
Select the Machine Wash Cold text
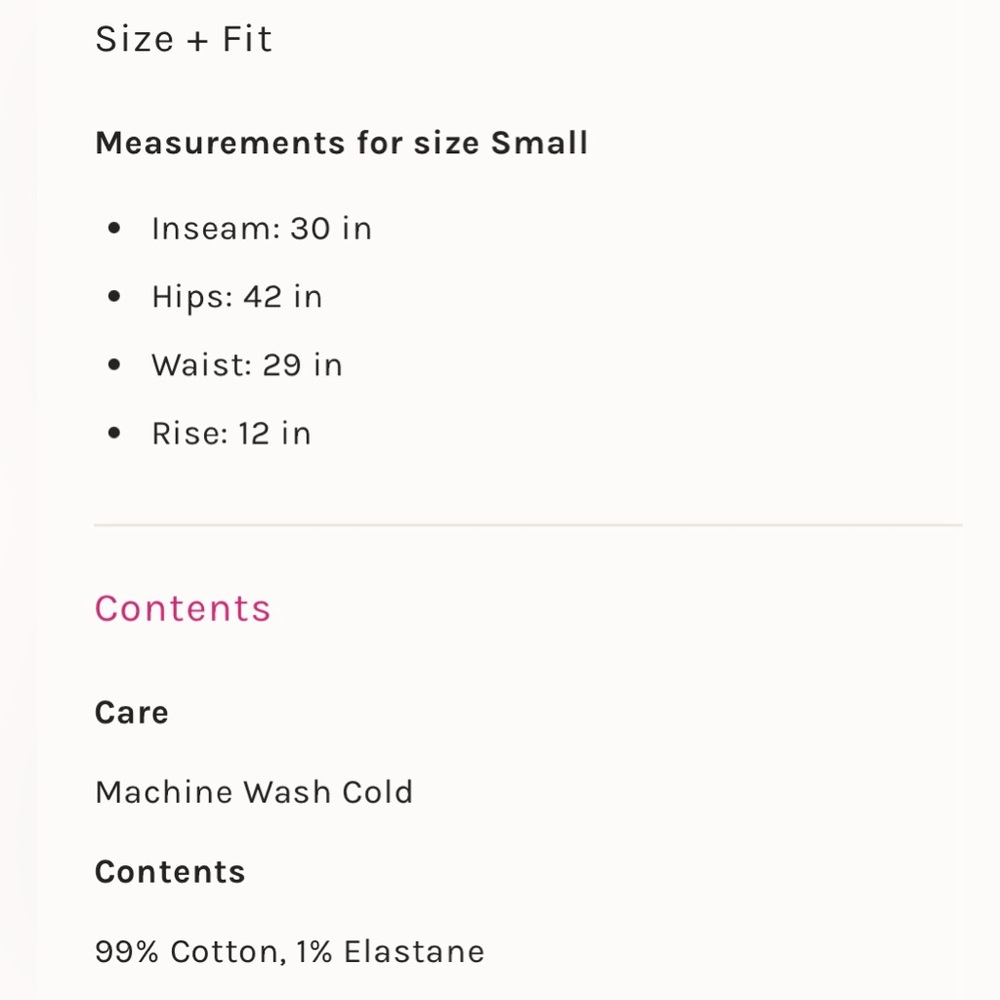pyautogui.click(x=254, y=792)
